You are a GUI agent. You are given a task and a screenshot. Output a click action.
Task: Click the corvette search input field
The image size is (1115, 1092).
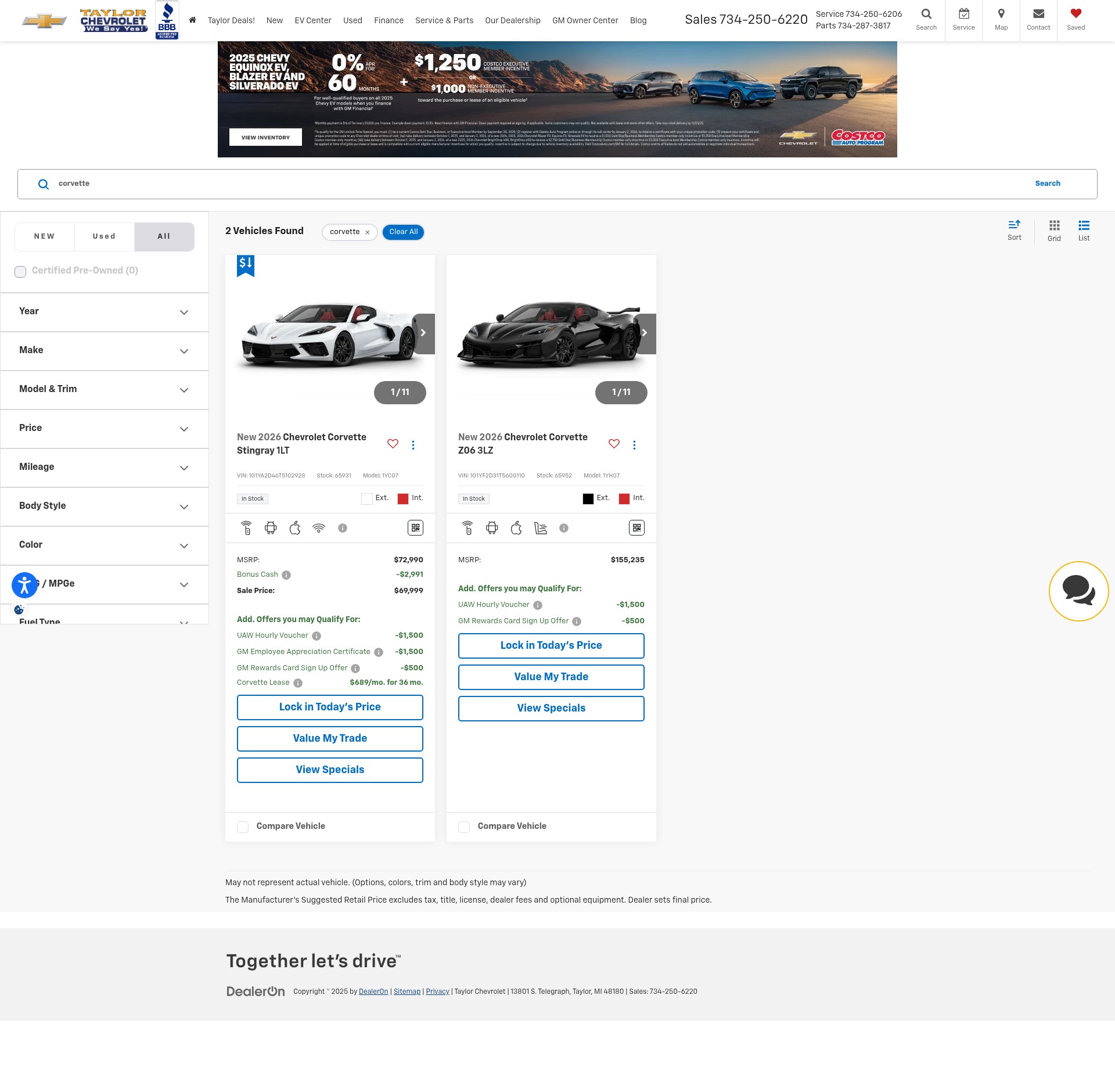(540, 184)
